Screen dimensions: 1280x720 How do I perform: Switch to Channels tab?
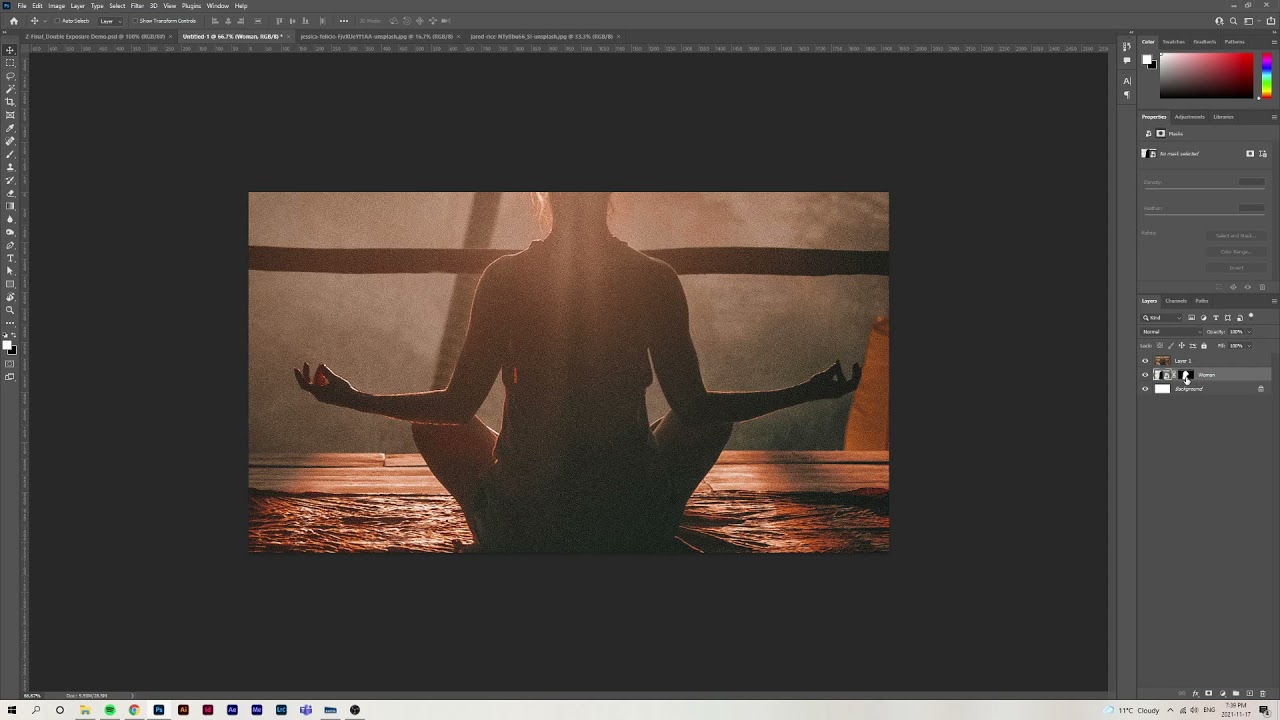[x=1176, y=301]
